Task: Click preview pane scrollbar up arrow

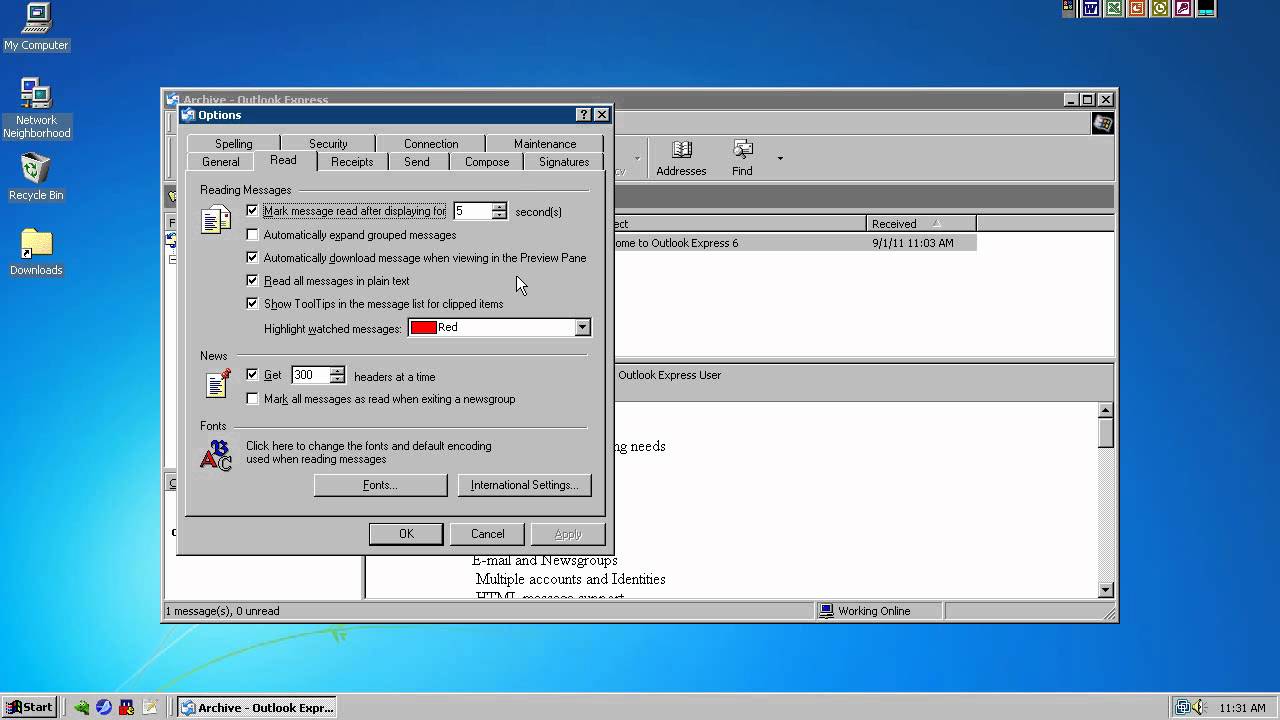Action: click(1106, 410)
